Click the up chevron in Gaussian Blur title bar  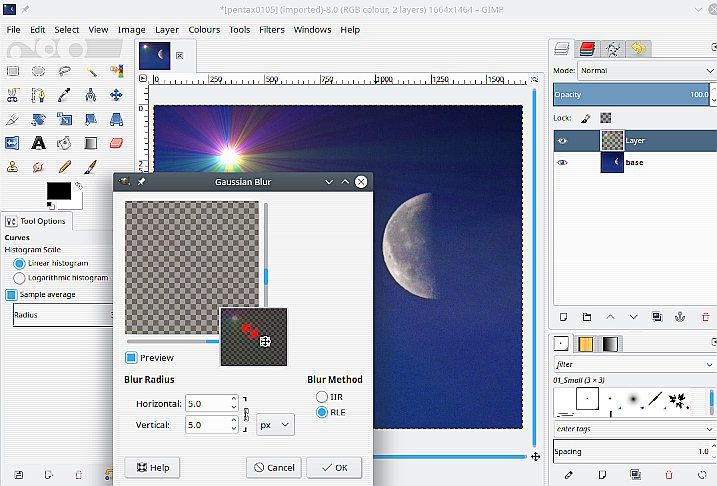click(345, 182)
